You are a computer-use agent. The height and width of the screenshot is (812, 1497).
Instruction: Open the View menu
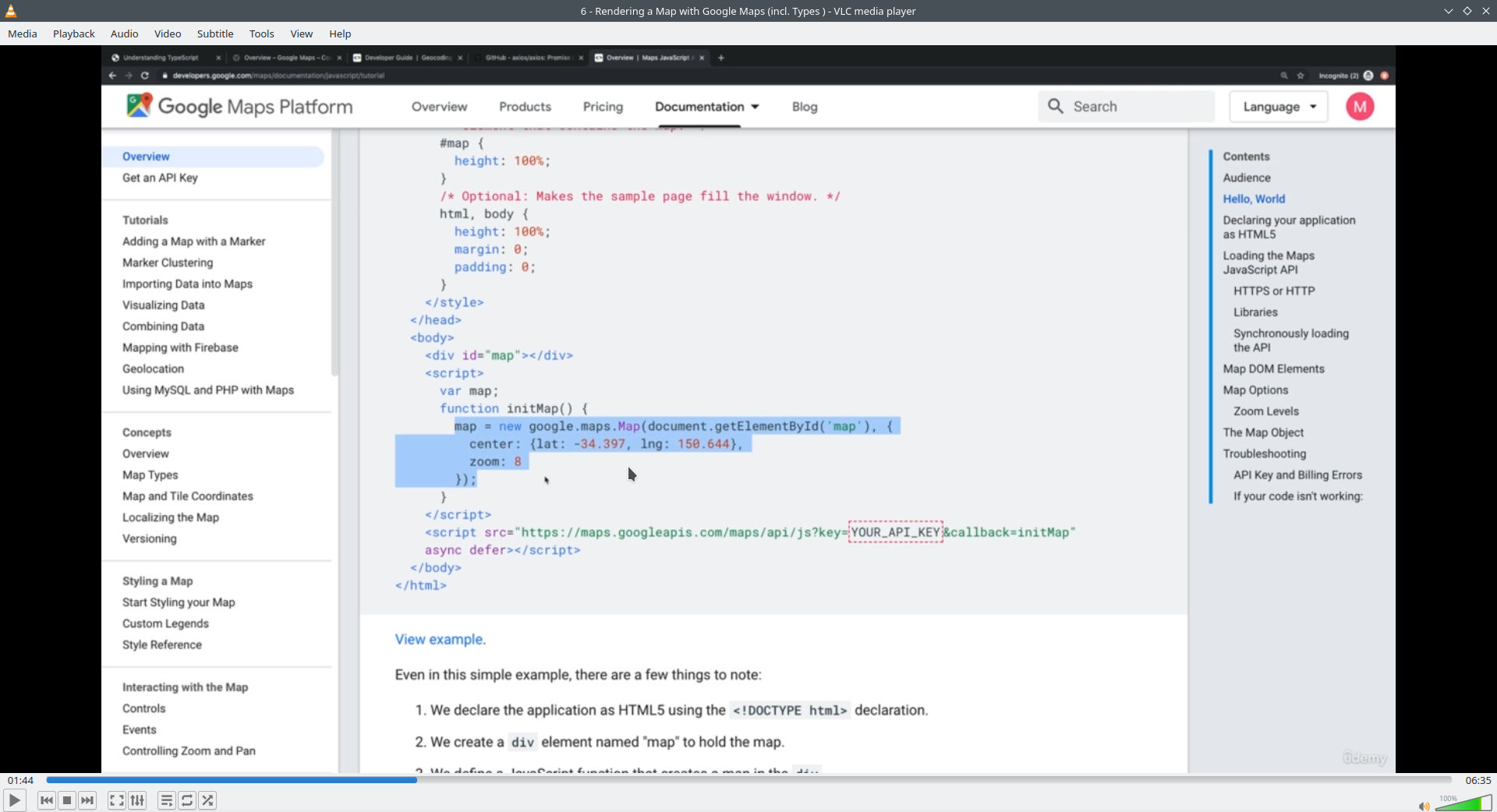click(302, 34)
